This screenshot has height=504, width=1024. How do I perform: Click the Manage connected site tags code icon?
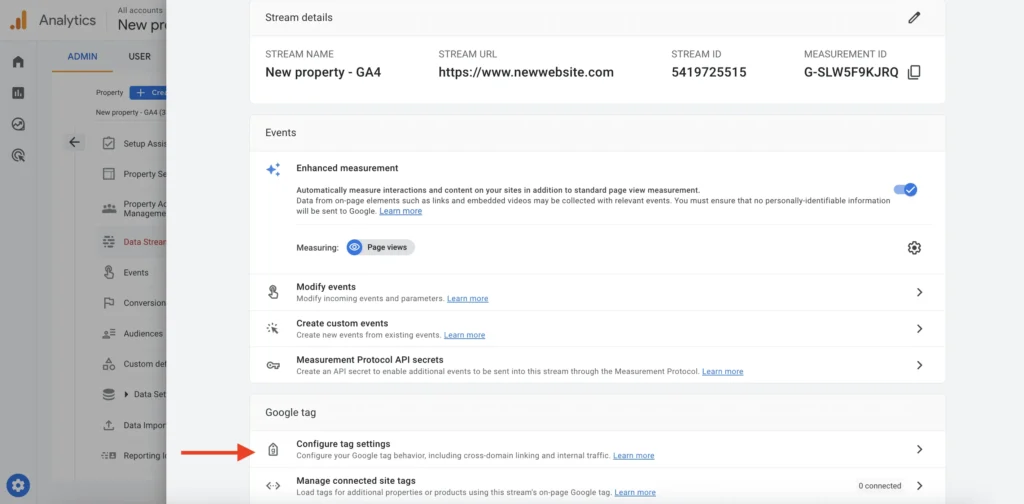click(273, 486)
